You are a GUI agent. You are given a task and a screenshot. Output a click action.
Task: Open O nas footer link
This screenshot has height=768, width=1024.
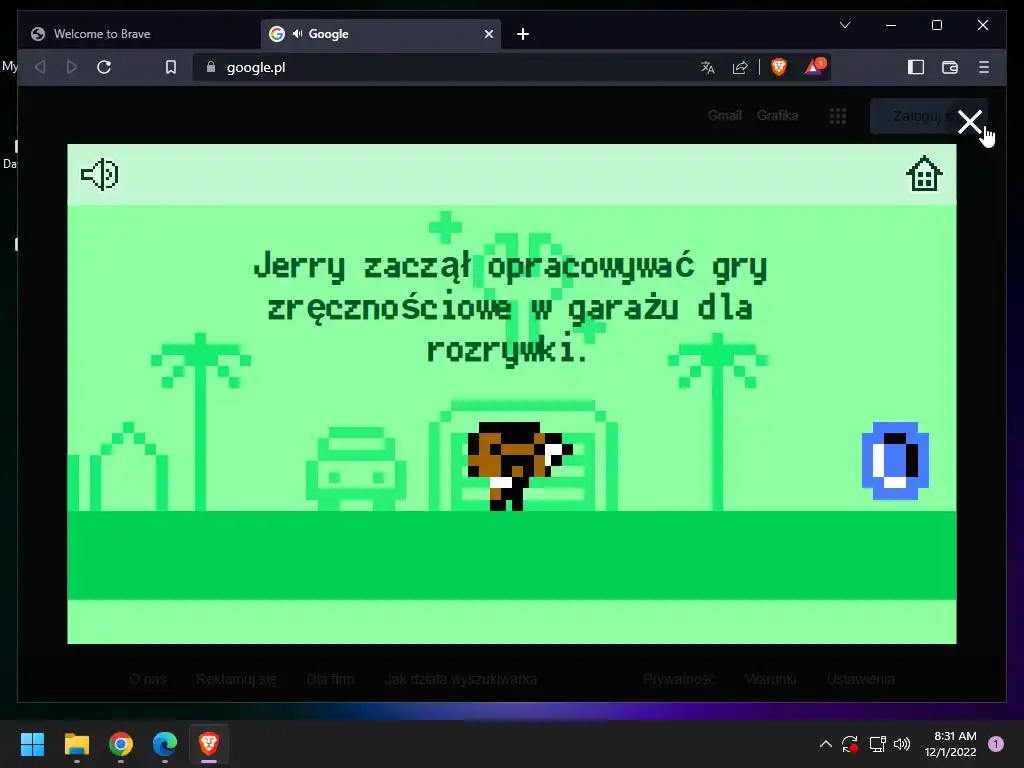click(148, 679)
